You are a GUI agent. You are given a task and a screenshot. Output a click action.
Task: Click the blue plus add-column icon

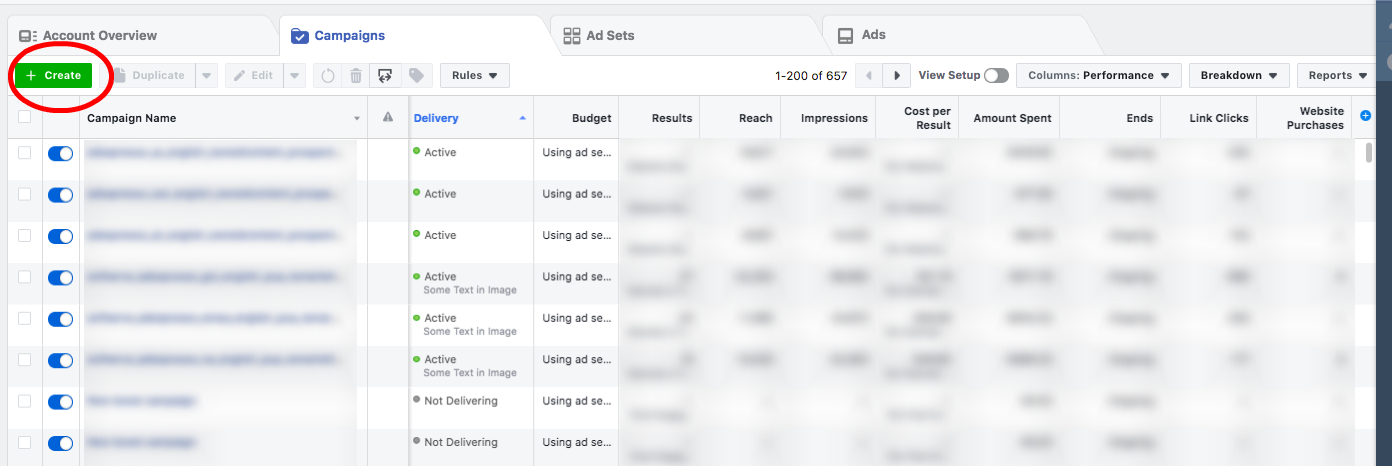pyautogui.click(x=1366, y=116)
